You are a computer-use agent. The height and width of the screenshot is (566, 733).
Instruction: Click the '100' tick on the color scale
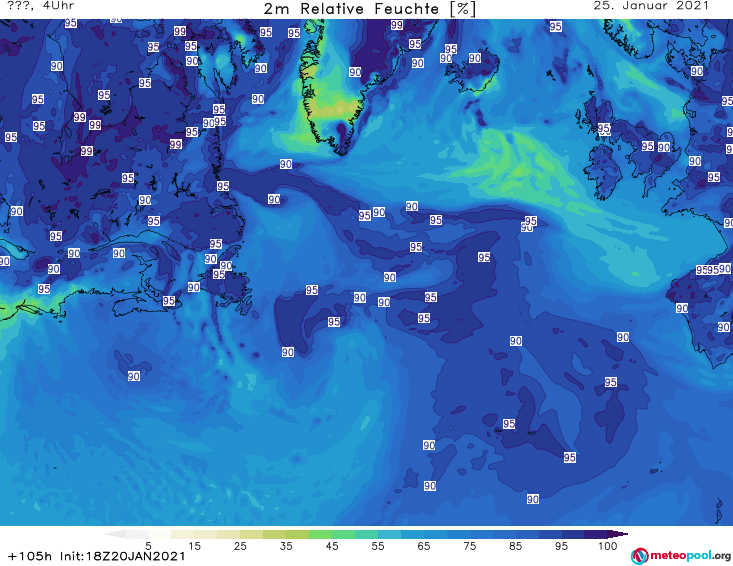click(x=607, y=546)
